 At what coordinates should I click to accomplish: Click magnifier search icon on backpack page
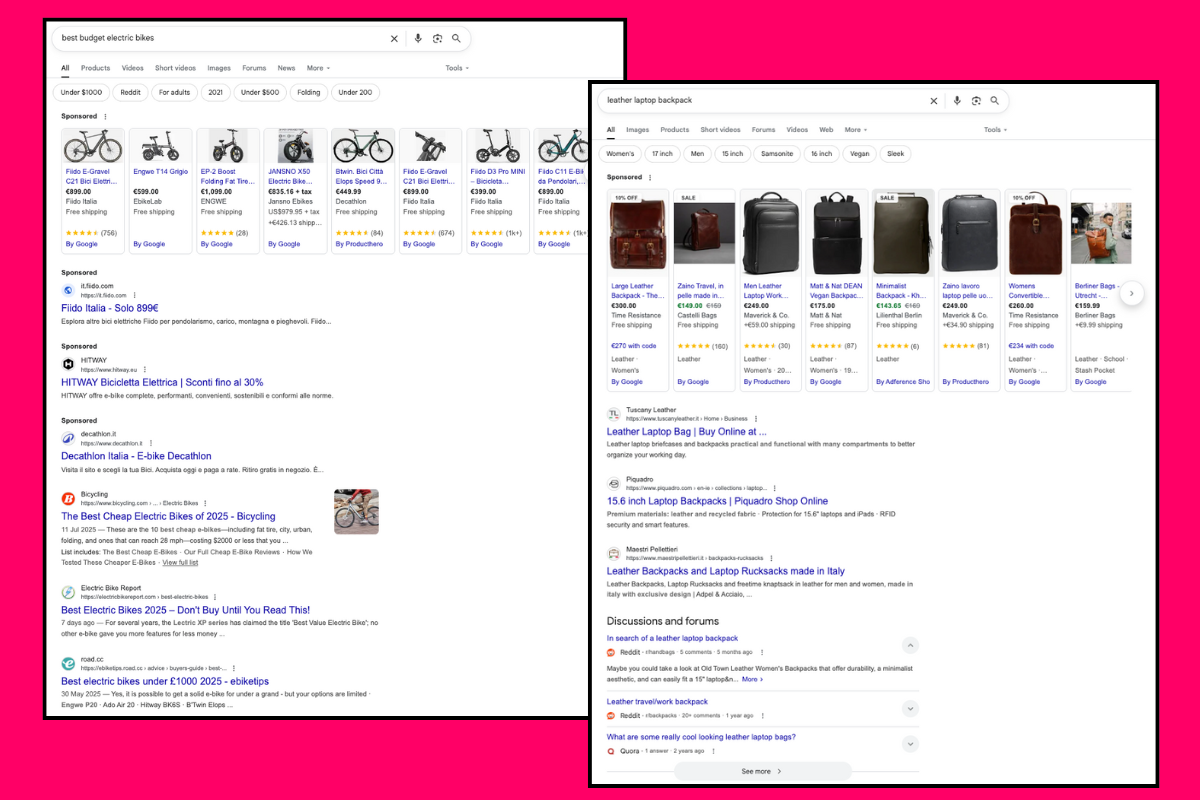click(x=995, y=101)
